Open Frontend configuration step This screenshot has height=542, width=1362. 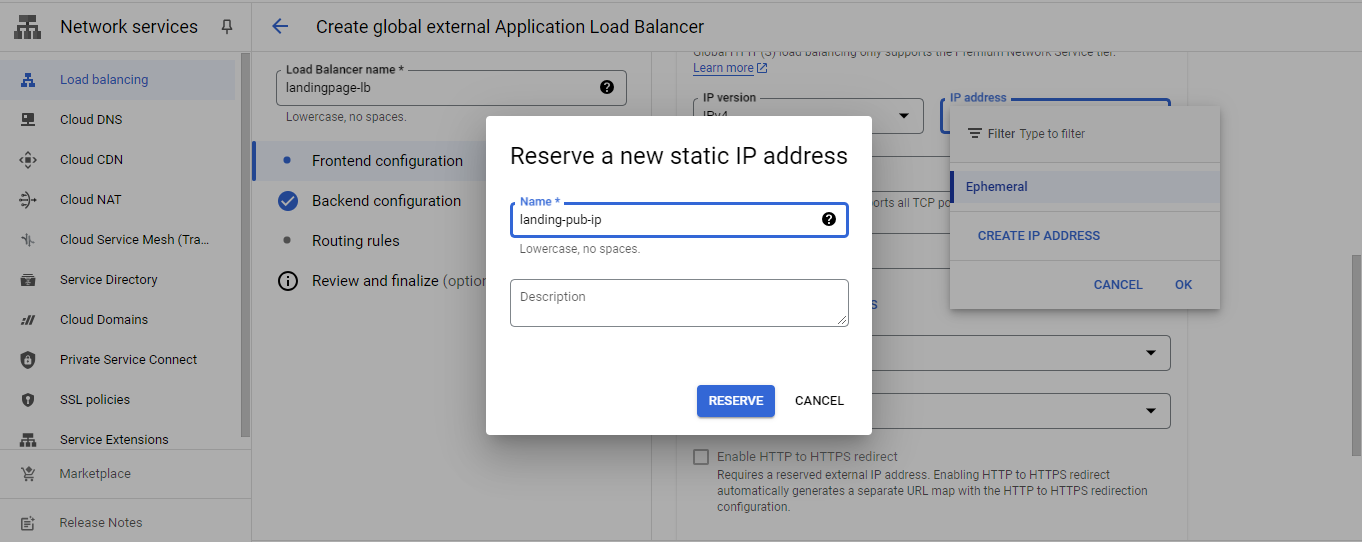(387, 161)
